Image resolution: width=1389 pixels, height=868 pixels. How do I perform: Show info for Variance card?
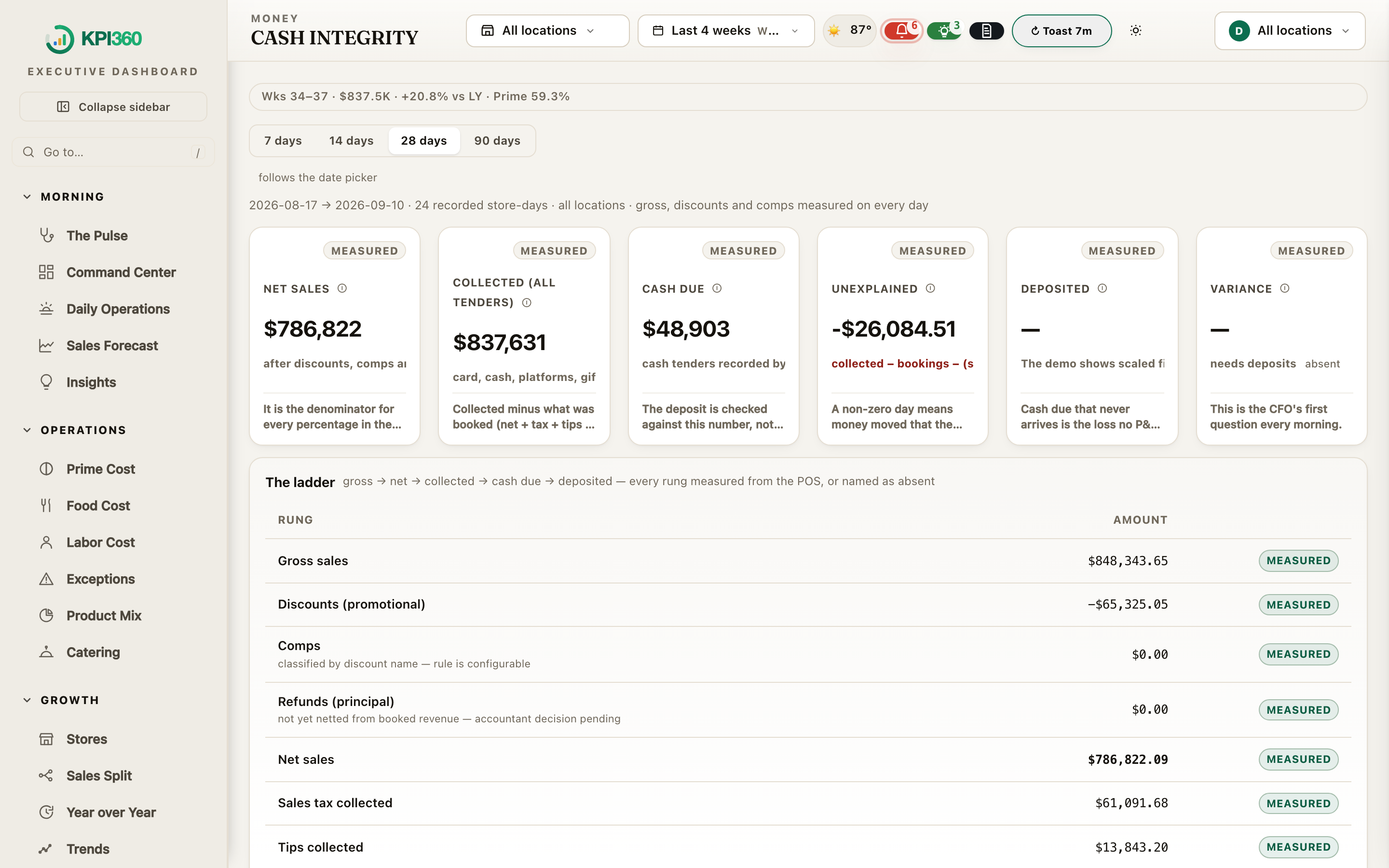tap(1284, 288)
